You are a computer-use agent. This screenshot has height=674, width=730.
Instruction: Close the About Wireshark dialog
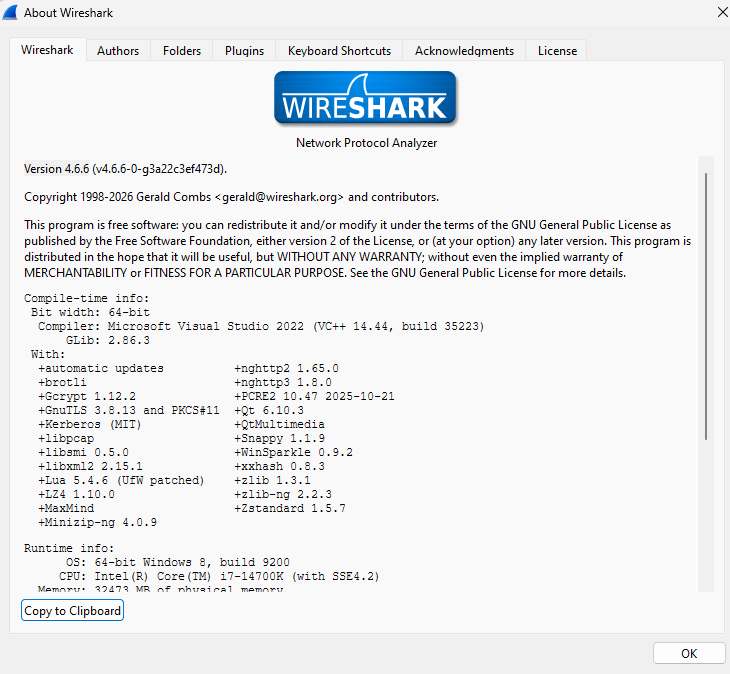721,12
